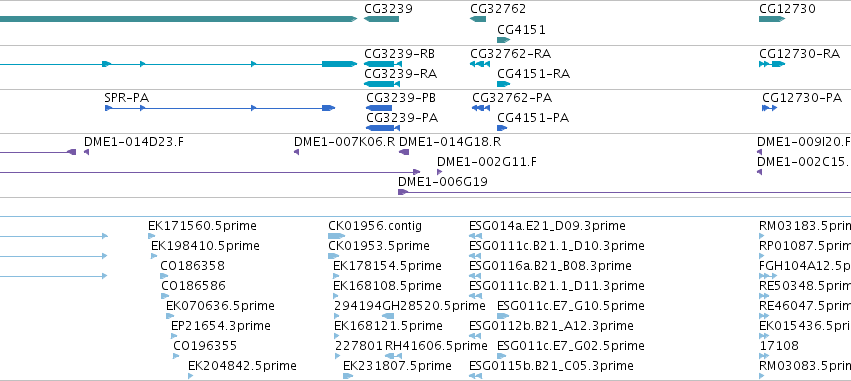Select the CG32762-PA protein arrows
Image resolution: width=851 pixels, height=381 pixels.
[x=478, y=108]
